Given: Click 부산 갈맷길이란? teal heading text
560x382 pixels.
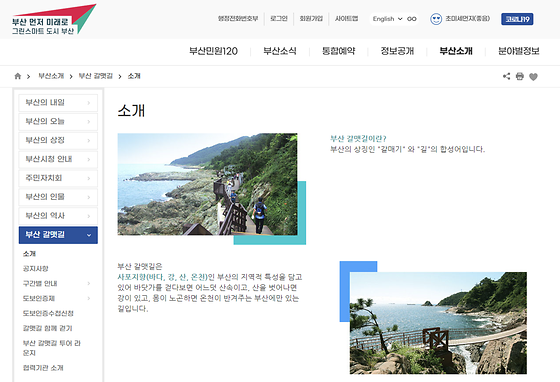Looking at the screenshot, I should 358,139.
